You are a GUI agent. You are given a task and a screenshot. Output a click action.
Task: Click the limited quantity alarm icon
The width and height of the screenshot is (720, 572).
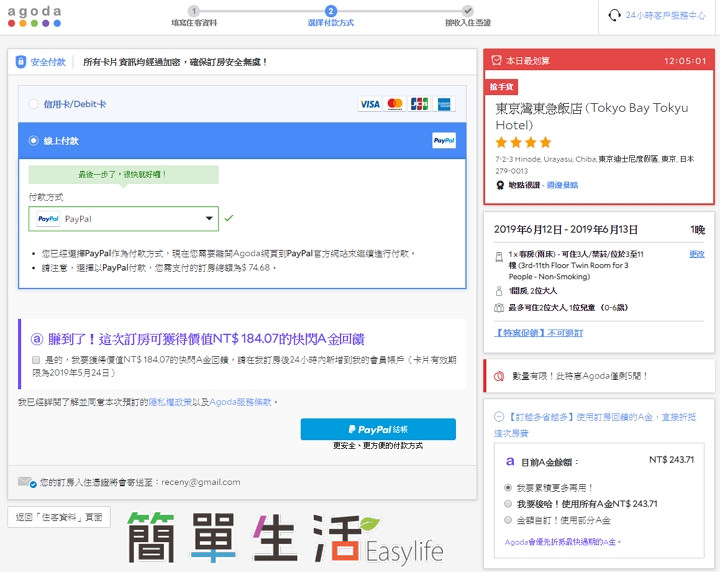(x=499, y=376)
